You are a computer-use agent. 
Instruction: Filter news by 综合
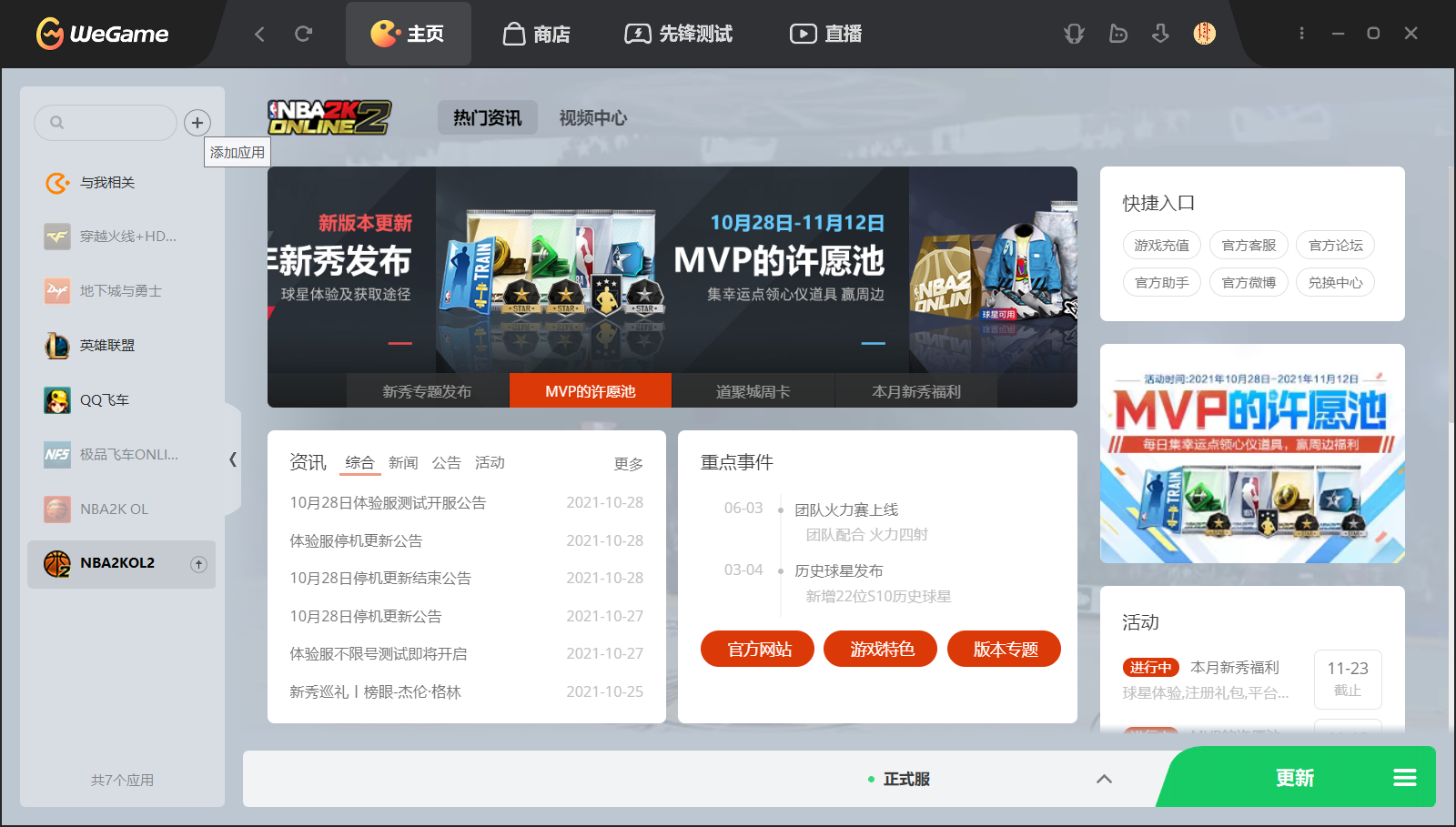(359, 463)
